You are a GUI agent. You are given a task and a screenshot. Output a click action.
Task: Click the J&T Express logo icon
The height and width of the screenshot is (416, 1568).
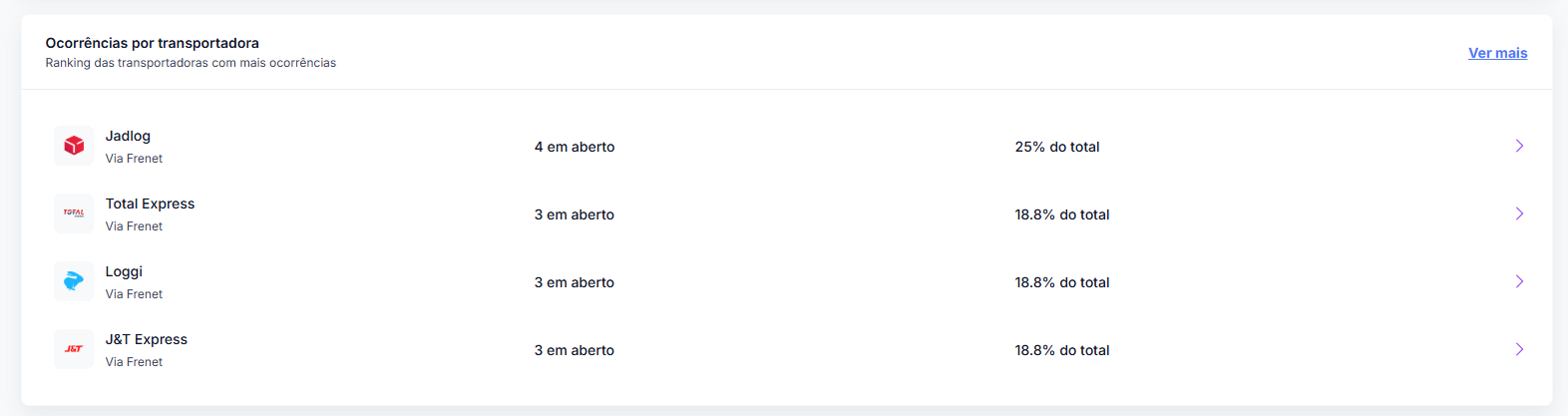[x=74, y=349]
